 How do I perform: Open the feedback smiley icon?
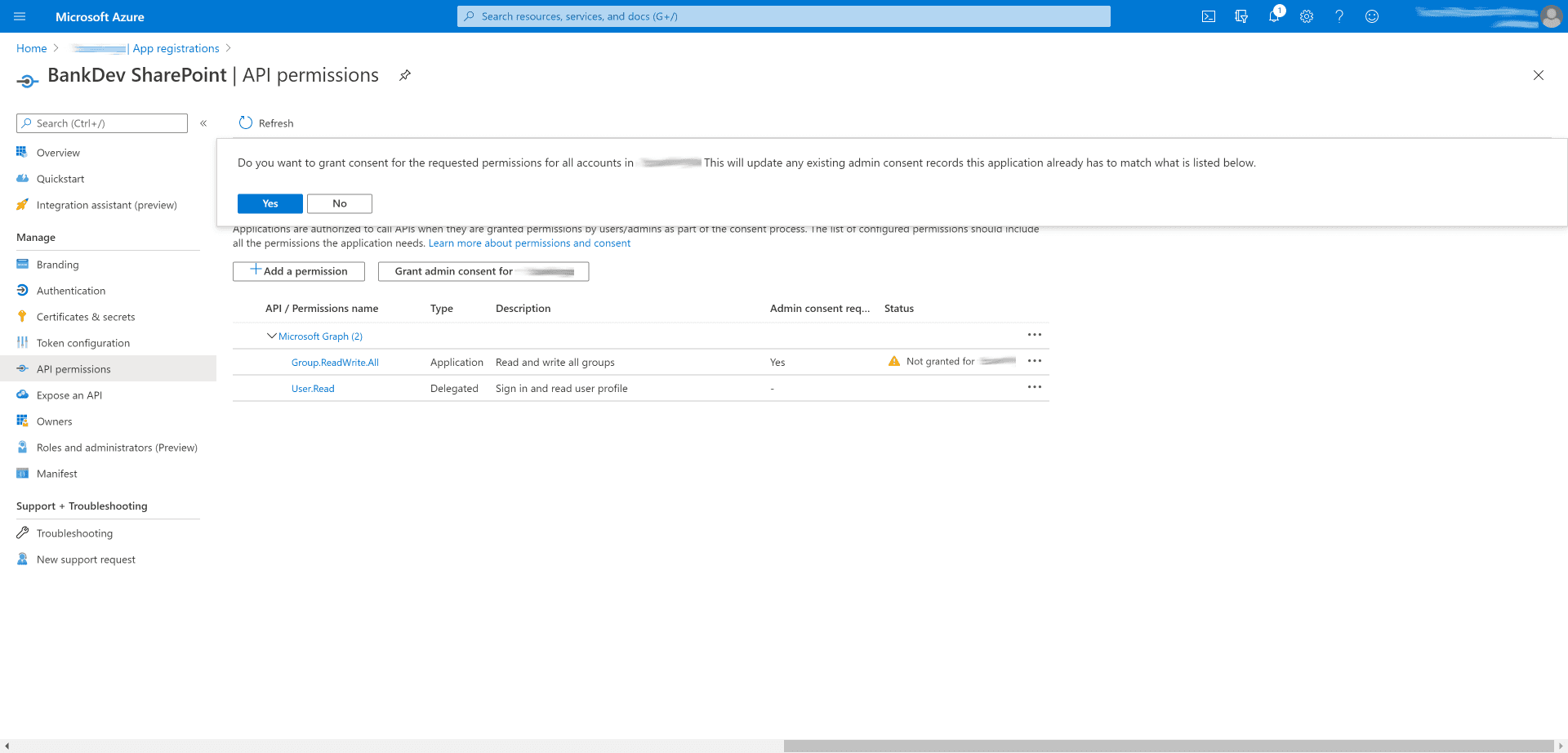click(x=1372, y=16)
